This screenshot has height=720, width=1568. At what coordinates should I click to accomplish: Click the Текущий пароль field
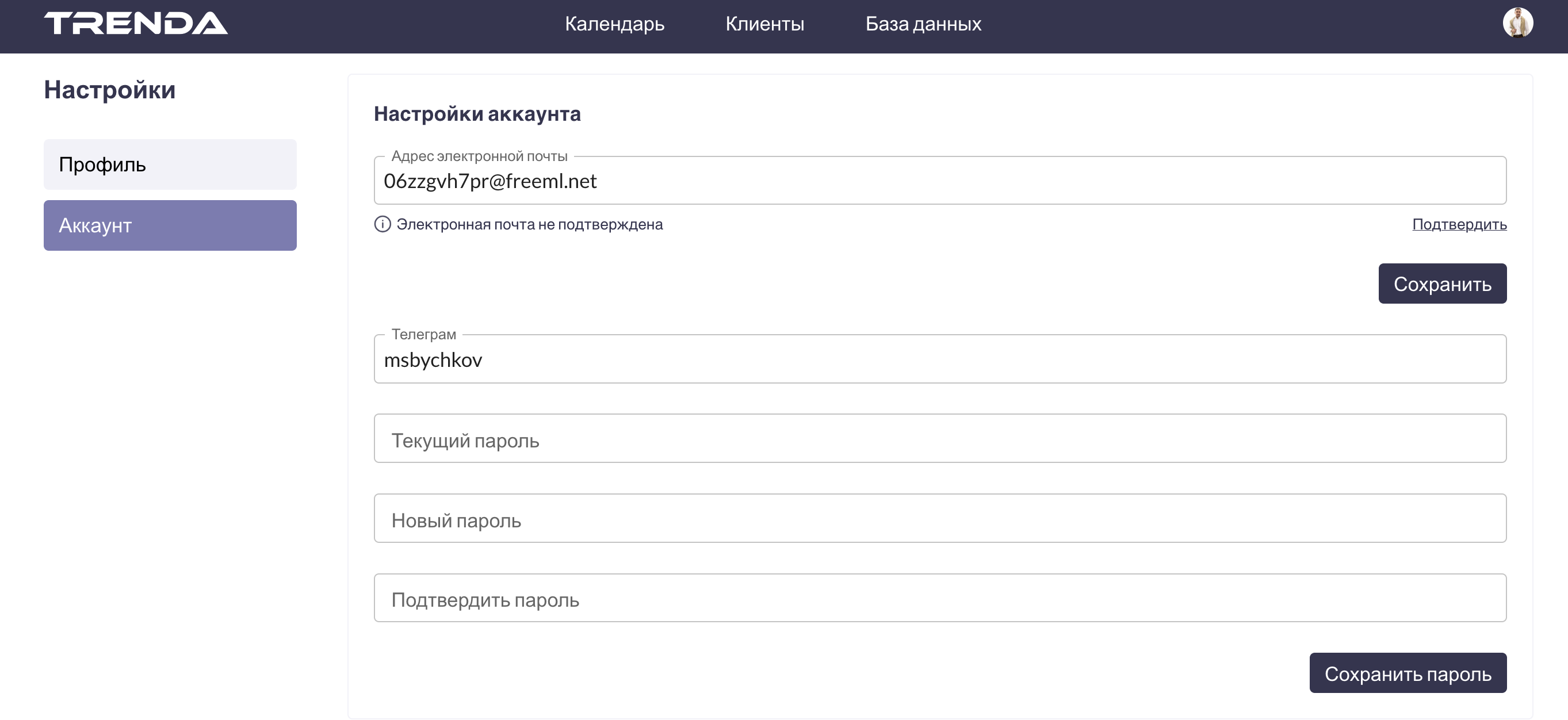pos(939,439)
